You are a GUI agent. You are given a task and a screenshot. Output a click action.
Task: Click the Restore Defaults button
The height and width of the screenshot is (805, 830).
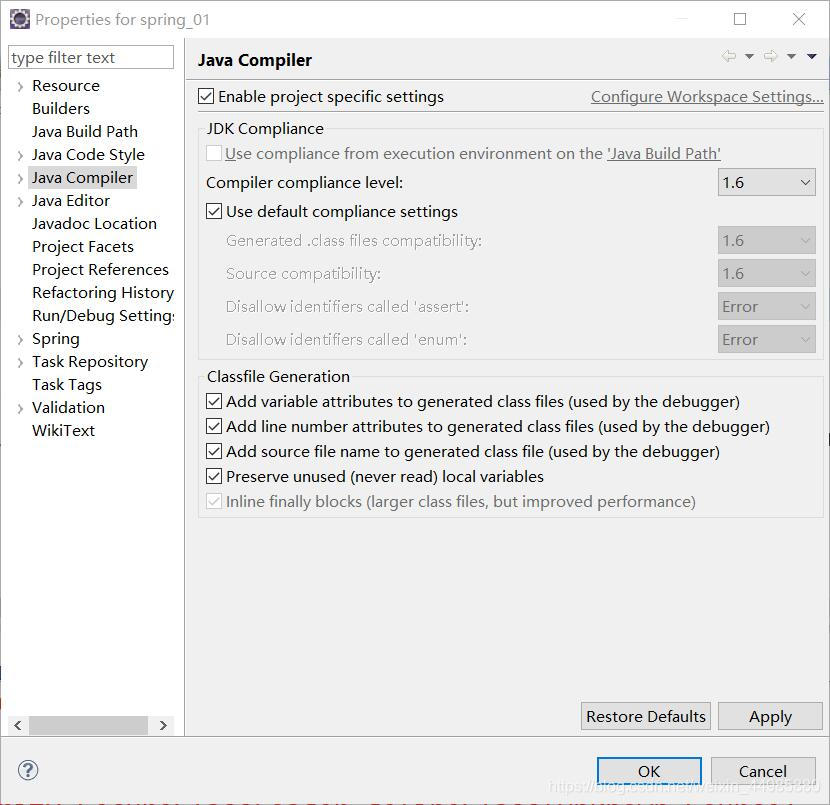click(x=646, y=716)
